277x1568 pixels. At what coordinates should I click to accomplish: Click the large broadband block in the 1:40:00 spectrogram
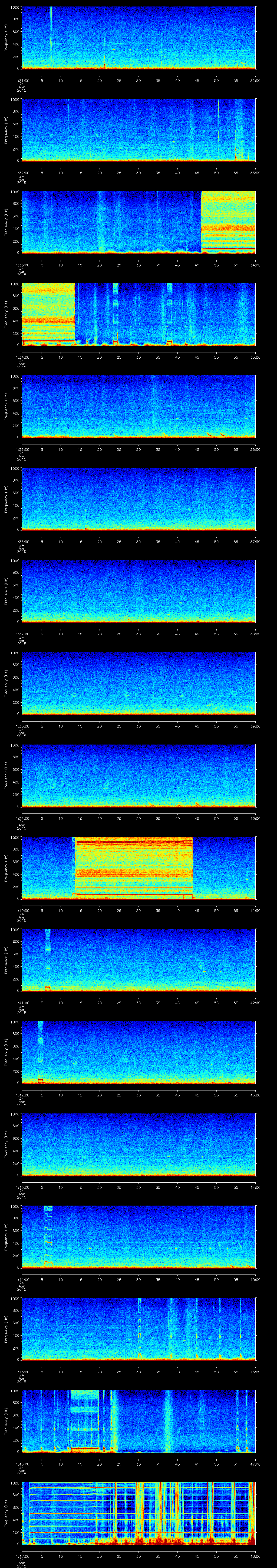tap(133, 867)
